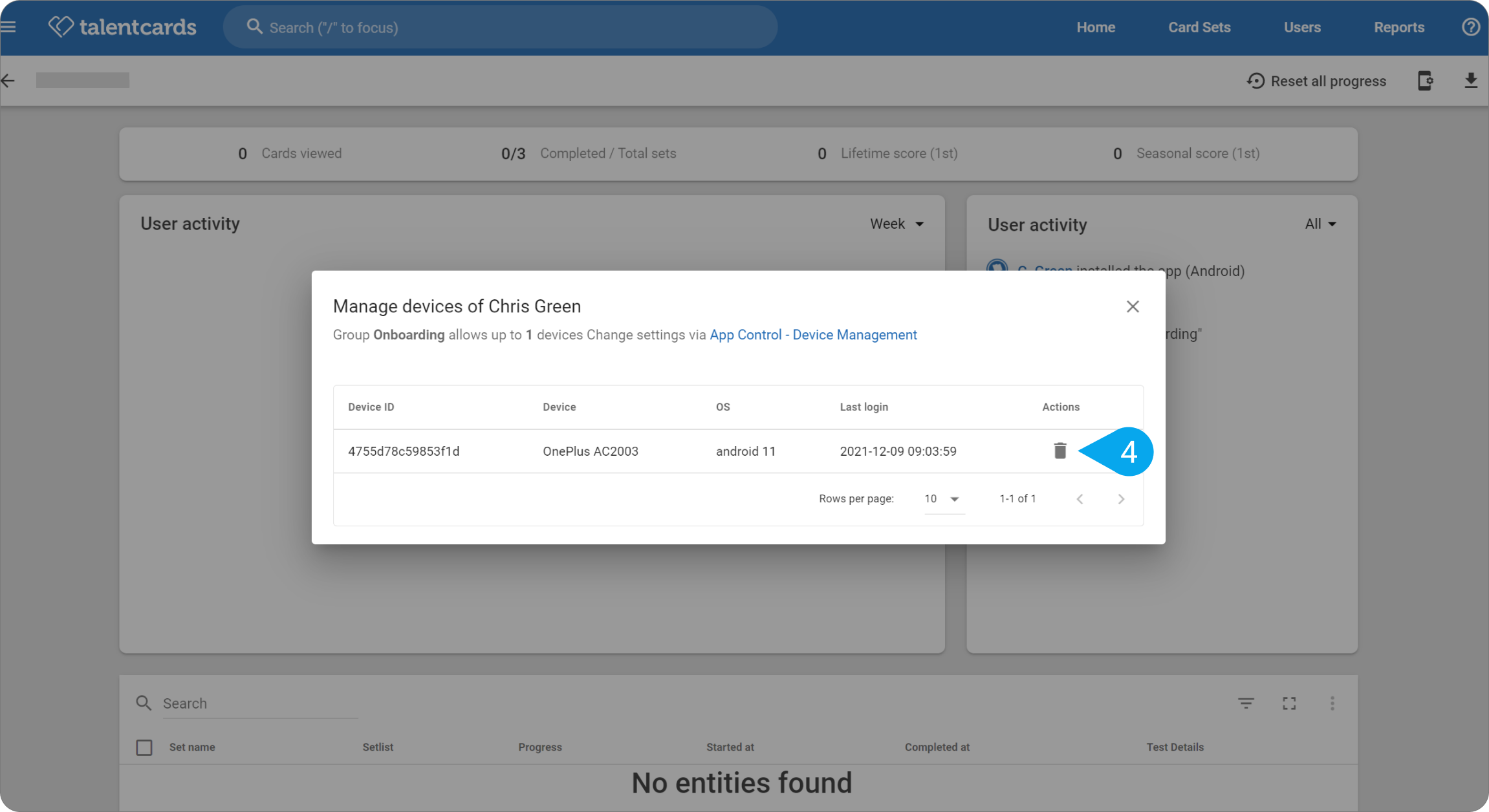Image resolution: width=1489 pixels, height=812 pixels.
Task: Open the Week period dropdown
Action: click(897, 224)
